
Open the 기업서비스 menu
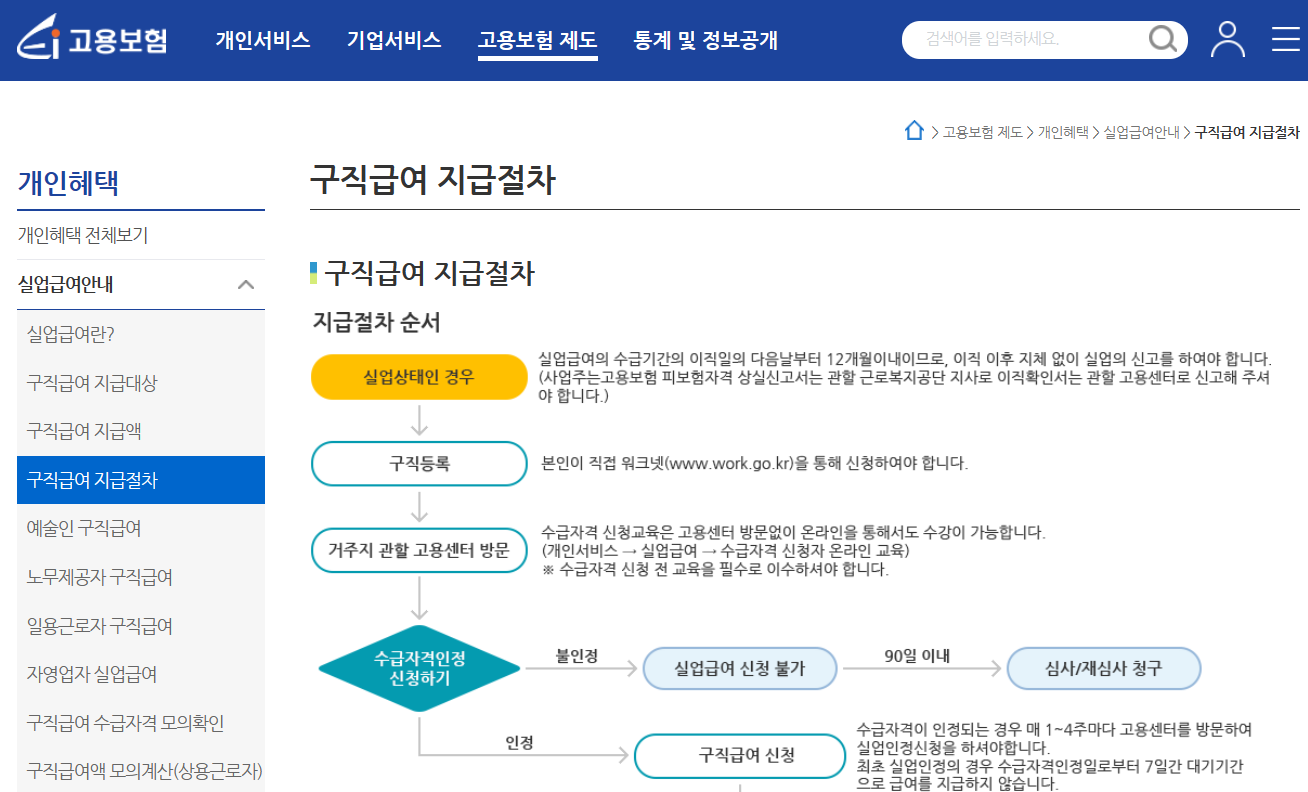[393, 41]
